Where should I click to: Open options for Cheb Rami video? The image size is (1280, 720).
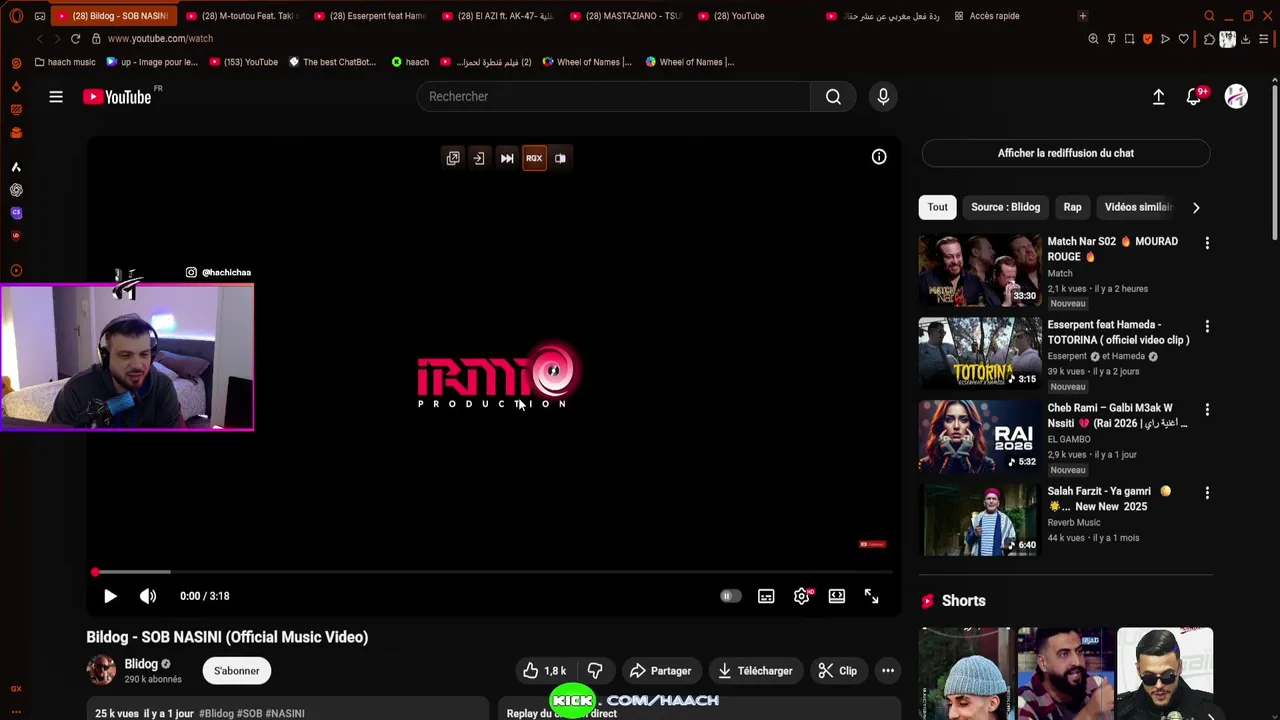[x=1207, y=409]
